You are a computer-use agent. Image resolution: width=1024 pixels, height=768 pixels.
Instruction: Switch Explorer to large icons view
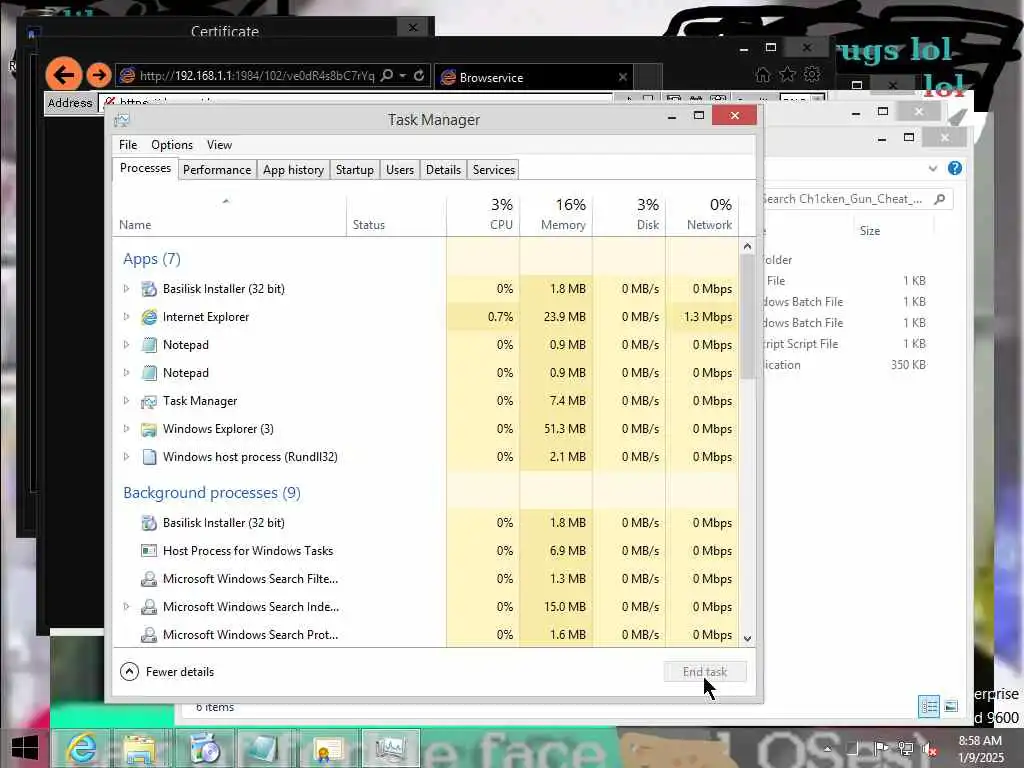(x=951, y=706)
